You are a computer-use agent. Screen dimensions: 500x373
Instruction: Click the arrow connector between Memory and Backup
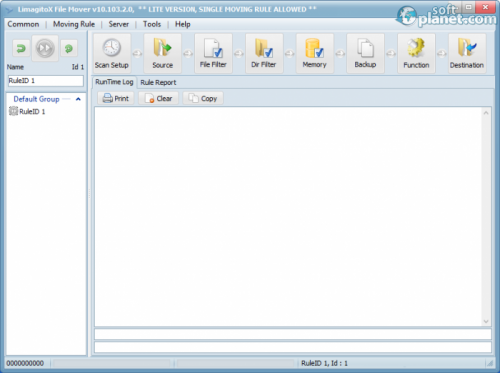click(340, 53)
